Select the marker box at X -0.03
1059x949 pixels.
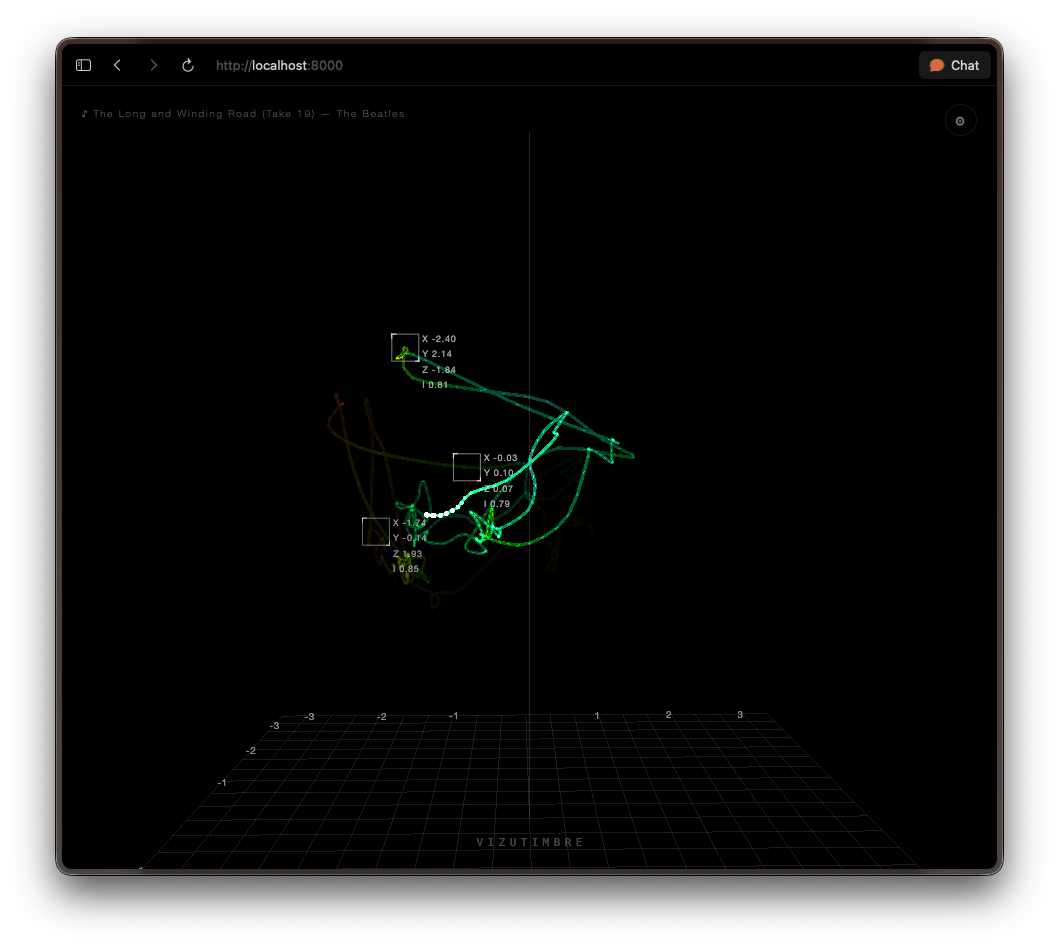pyautogui.click(x=467, y=467)
